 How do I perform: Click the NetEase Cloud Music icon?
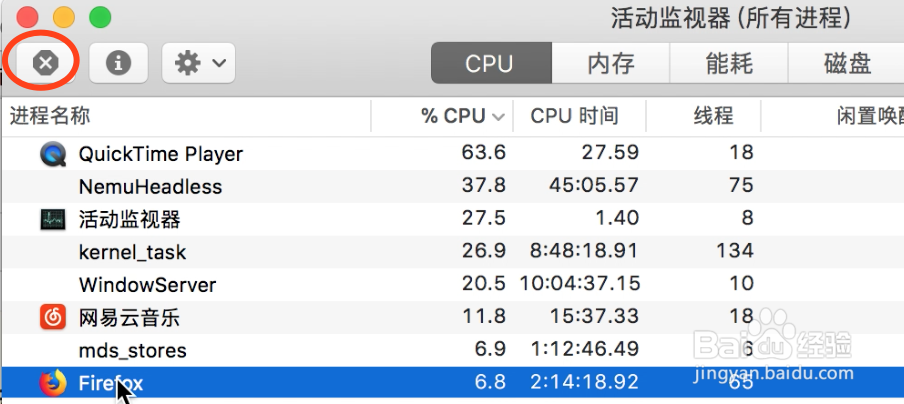[52, 318]
